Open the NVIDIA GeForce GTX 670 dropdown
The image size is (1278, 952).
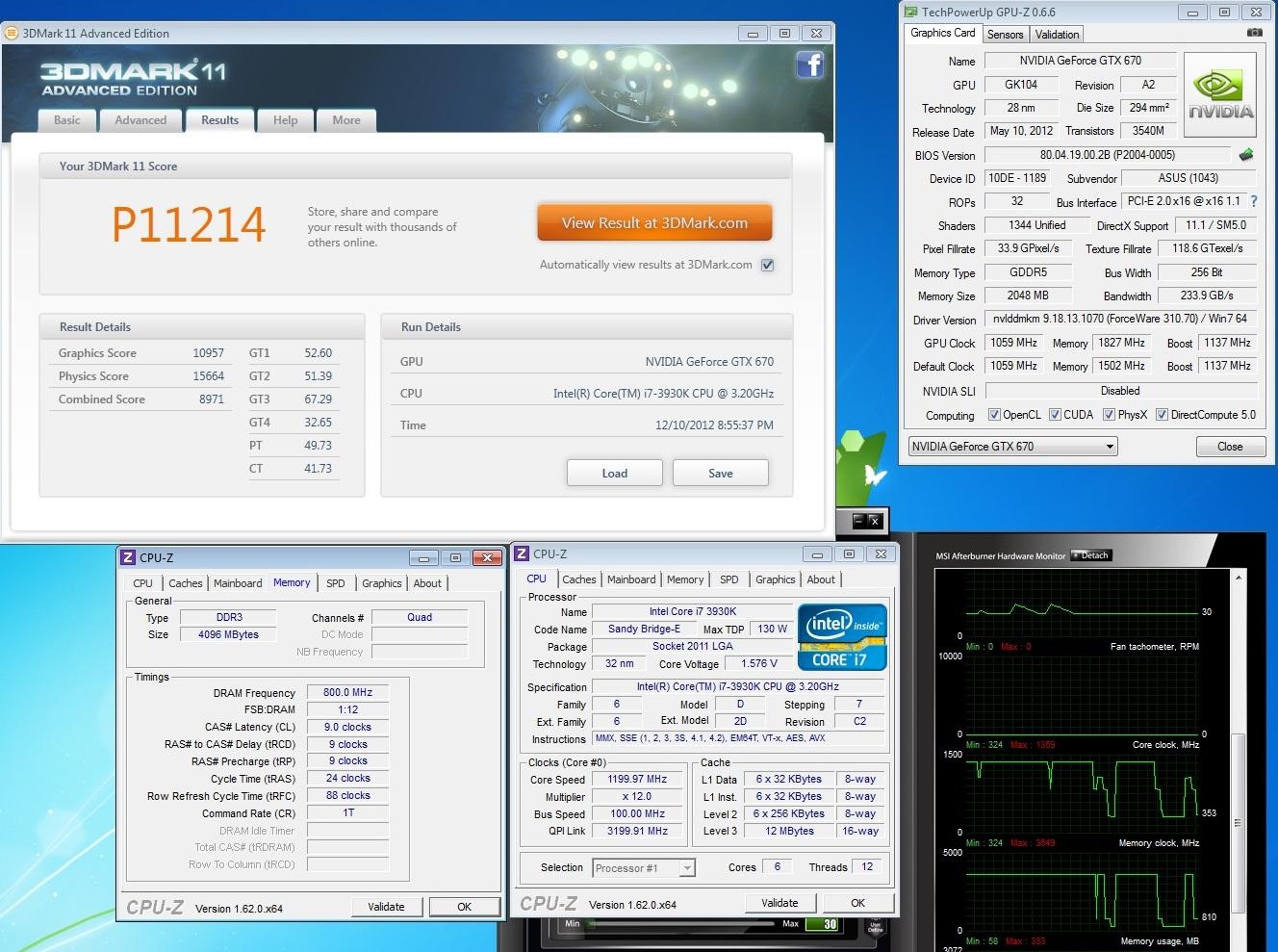tap(1012, 447)
